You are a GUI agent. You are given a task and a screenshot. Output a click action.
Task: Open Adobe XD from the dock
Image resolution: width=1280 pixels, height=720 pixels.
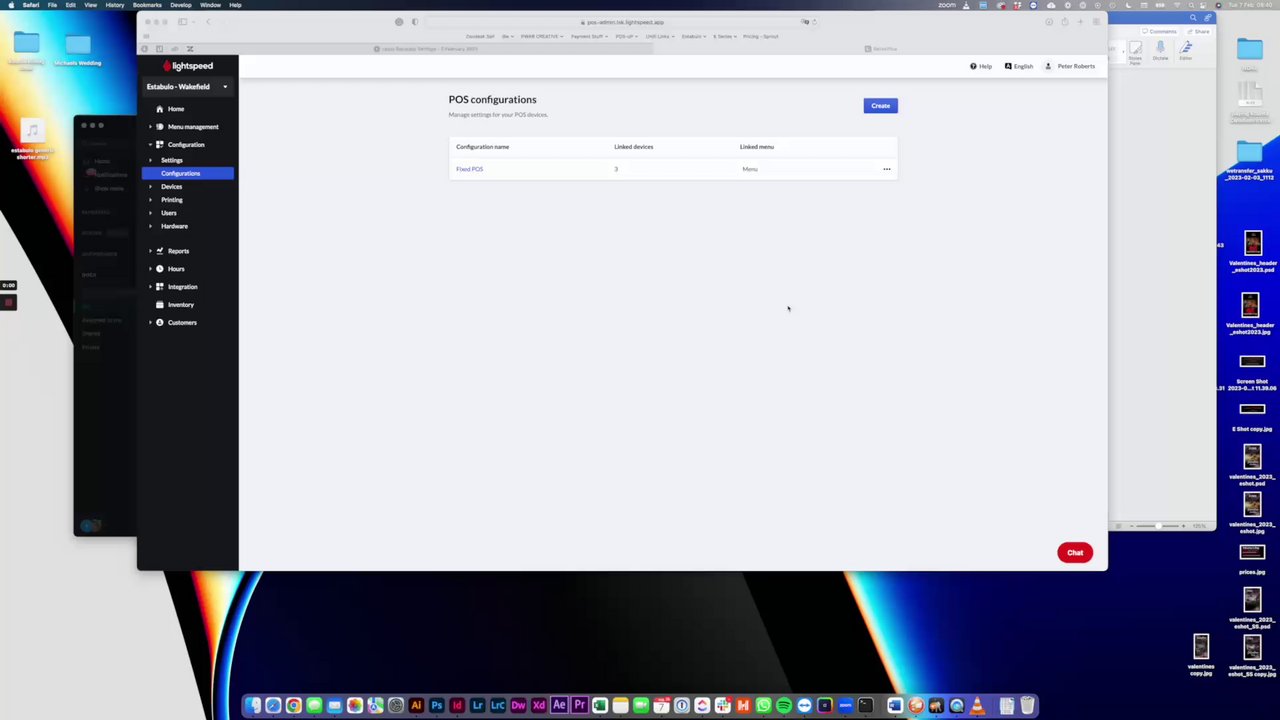point(539,706)
